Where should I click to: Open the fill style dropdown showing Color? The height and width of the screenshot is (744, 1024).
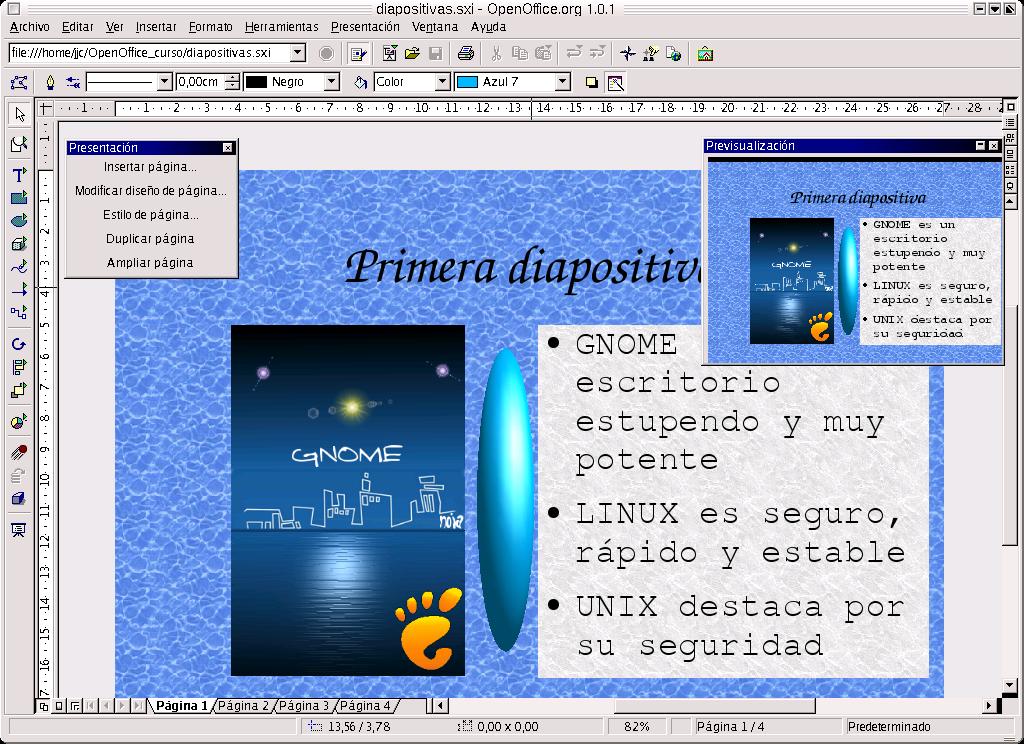442,82
